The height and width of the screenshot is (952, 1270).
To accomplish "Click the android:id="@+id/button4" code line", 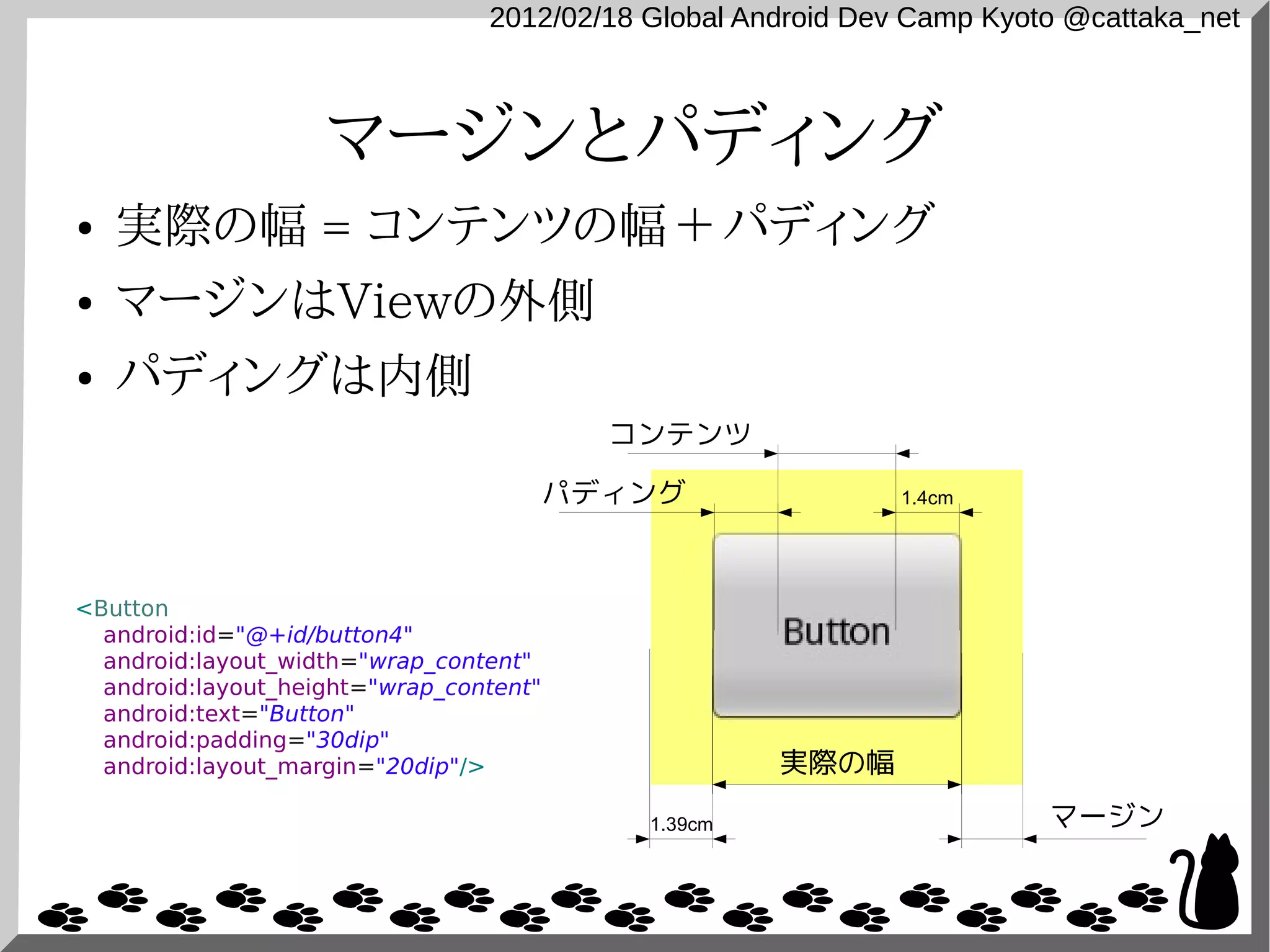I will [258, 635].
